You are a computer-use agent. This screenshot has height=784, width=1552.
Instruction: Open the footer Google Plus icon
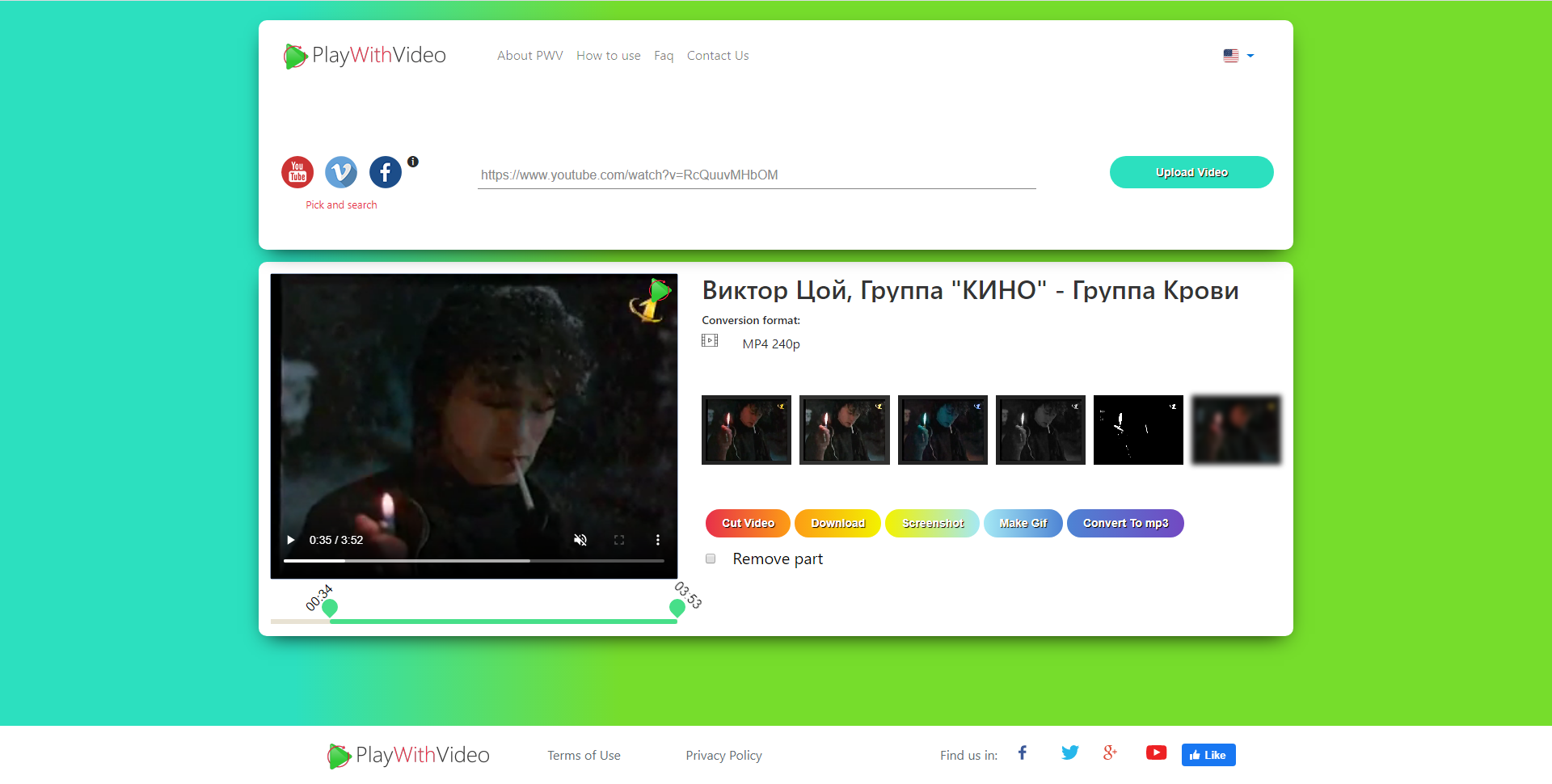[1110, 752]
